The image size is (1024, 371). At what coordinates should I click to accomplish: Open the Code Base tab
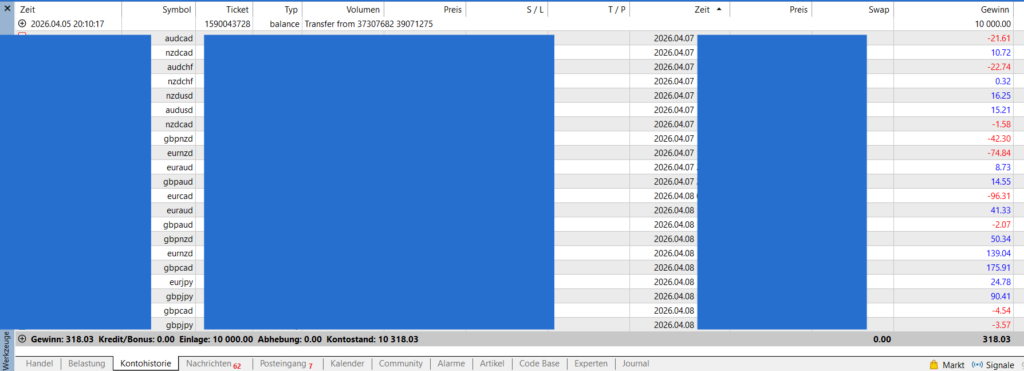pos(539,364)
